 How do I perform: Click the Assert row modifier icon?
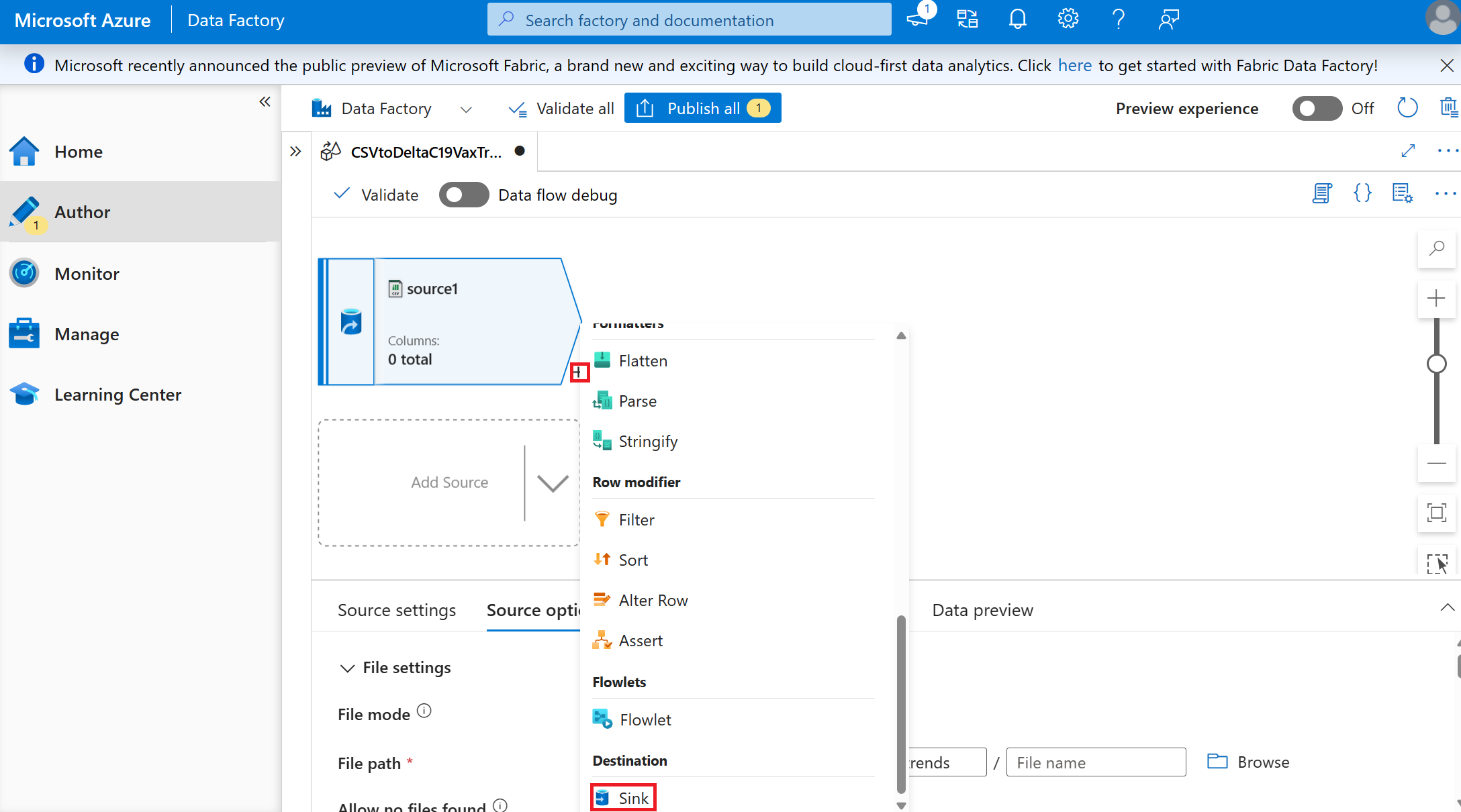[x=600, y=639]
